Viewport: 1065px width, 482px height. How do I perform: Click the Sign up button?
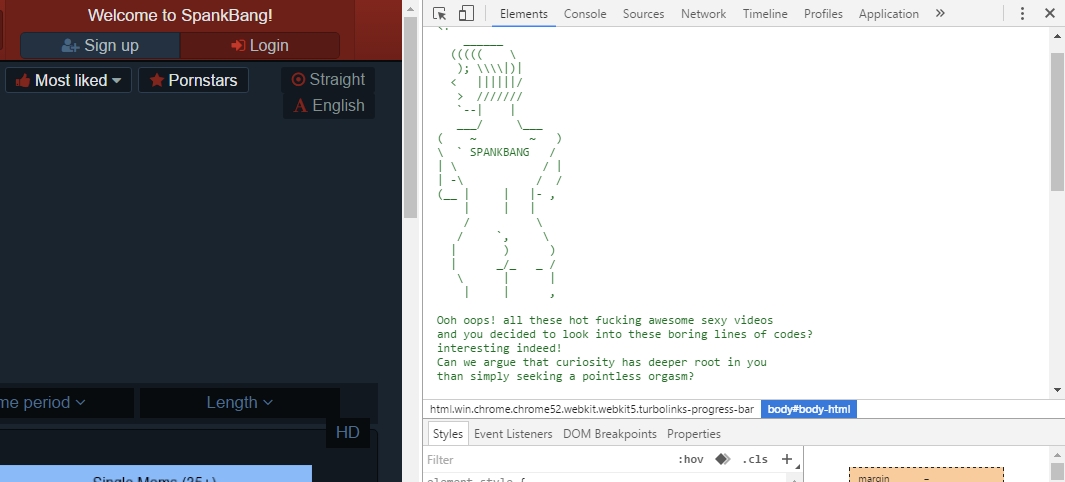(100, 45)
